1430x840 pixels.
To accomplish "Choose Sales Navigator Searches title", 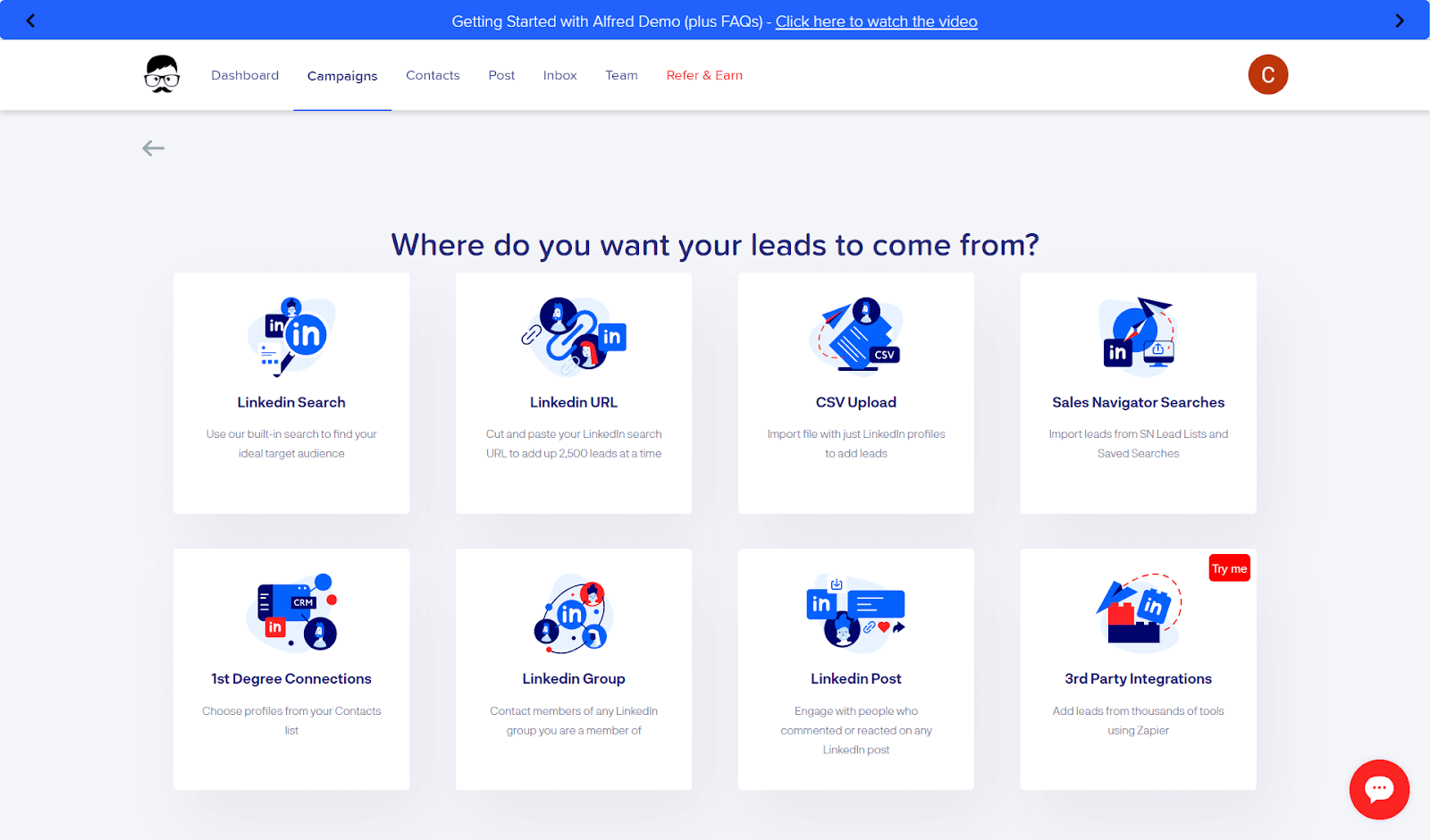I will (x=1139, y=402).
